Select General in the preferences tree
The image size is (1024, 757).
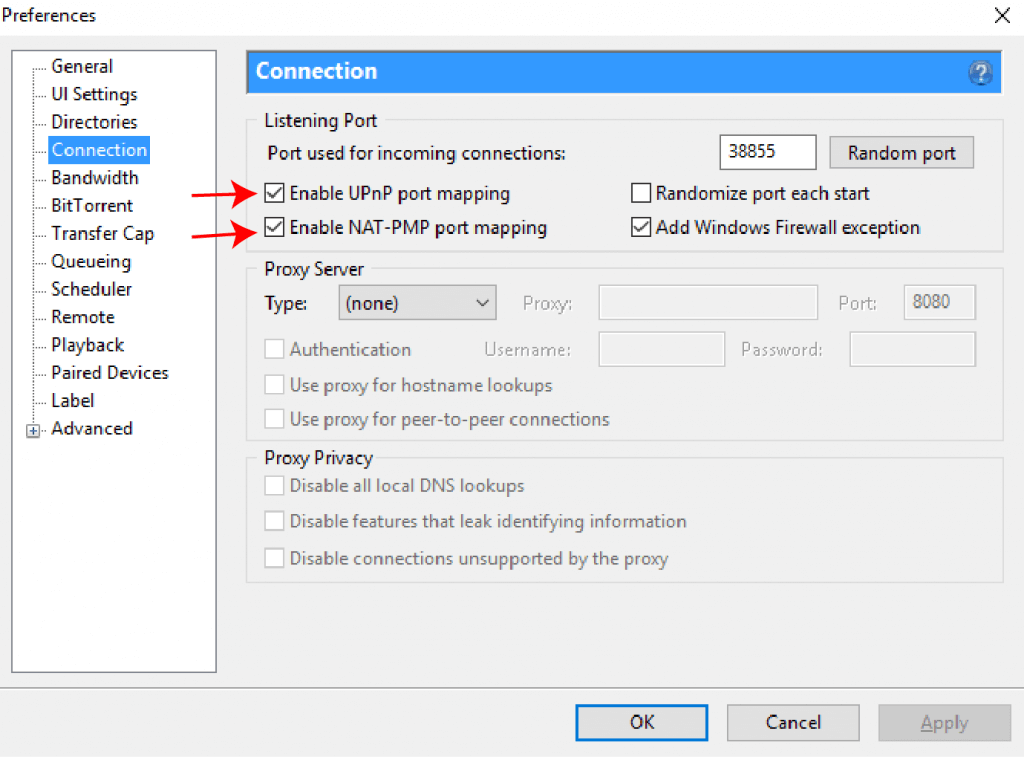pos(82,67)
